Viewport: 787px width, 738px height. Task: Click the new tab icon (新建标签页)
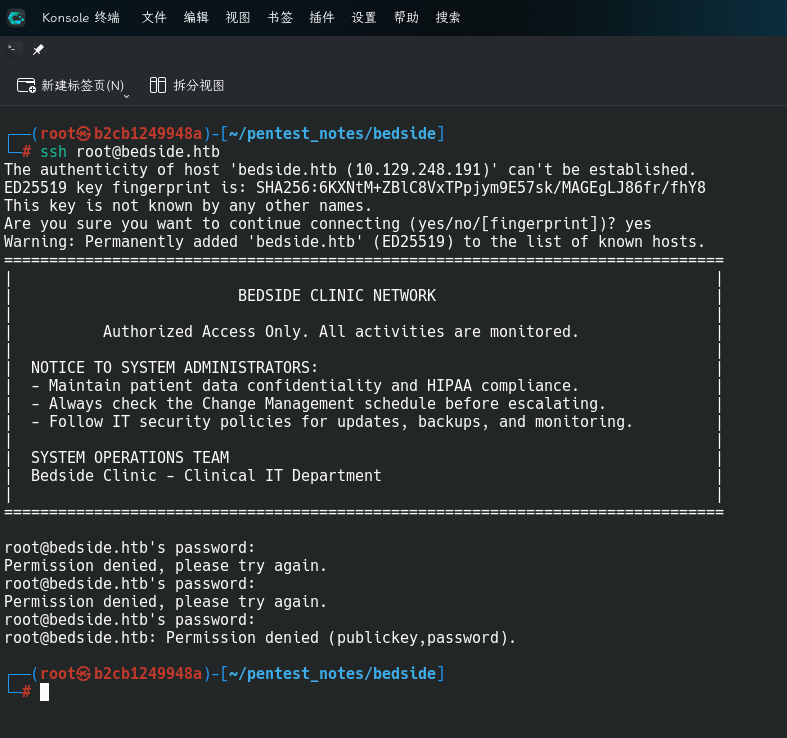[26, 85]
